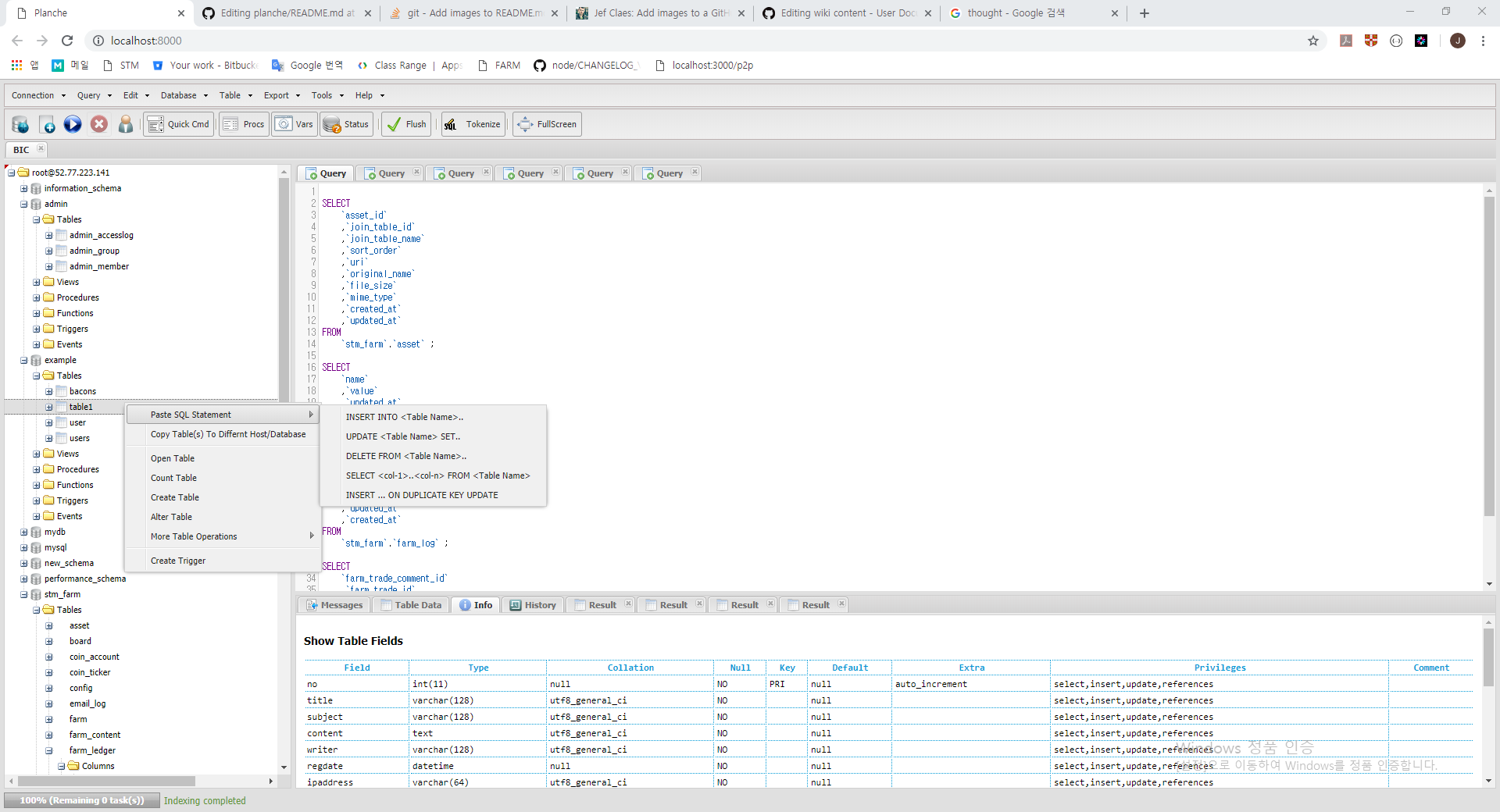Open user manager person icon

click(x=126, y=124)
